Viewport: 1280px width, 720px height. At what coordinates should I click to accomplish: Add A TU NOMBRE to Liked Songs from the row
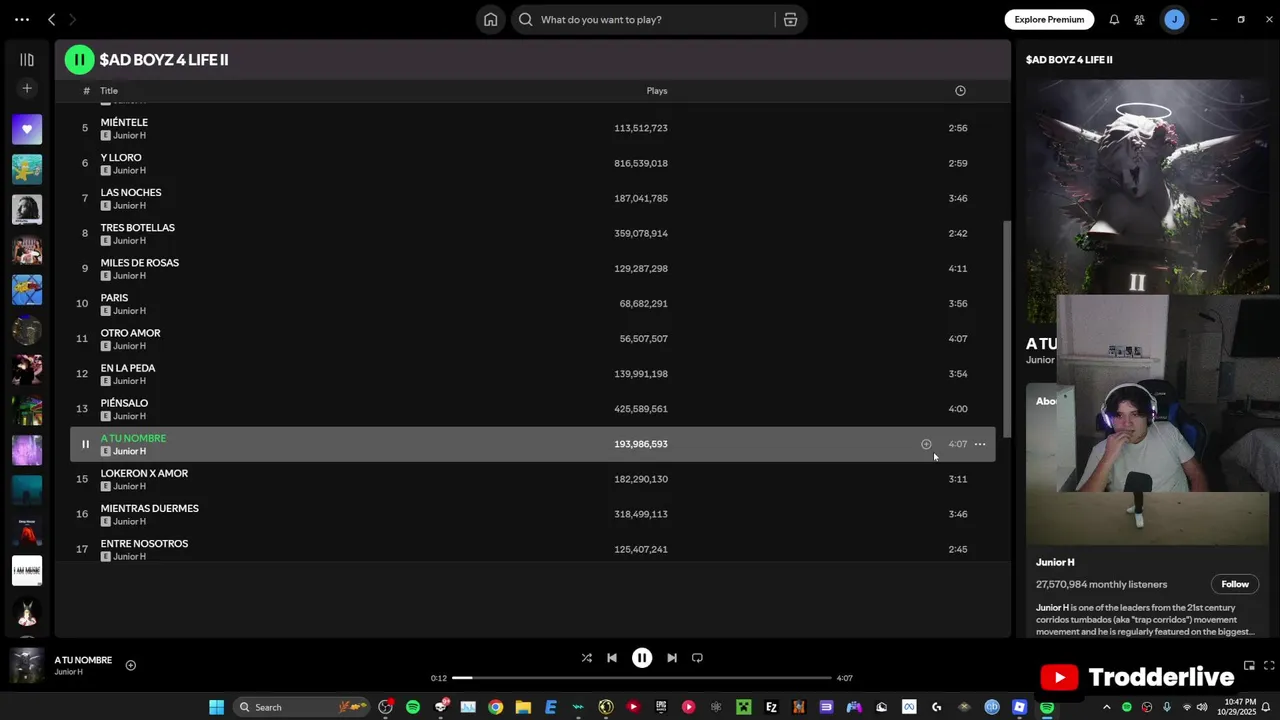click(x=926, y=444)
